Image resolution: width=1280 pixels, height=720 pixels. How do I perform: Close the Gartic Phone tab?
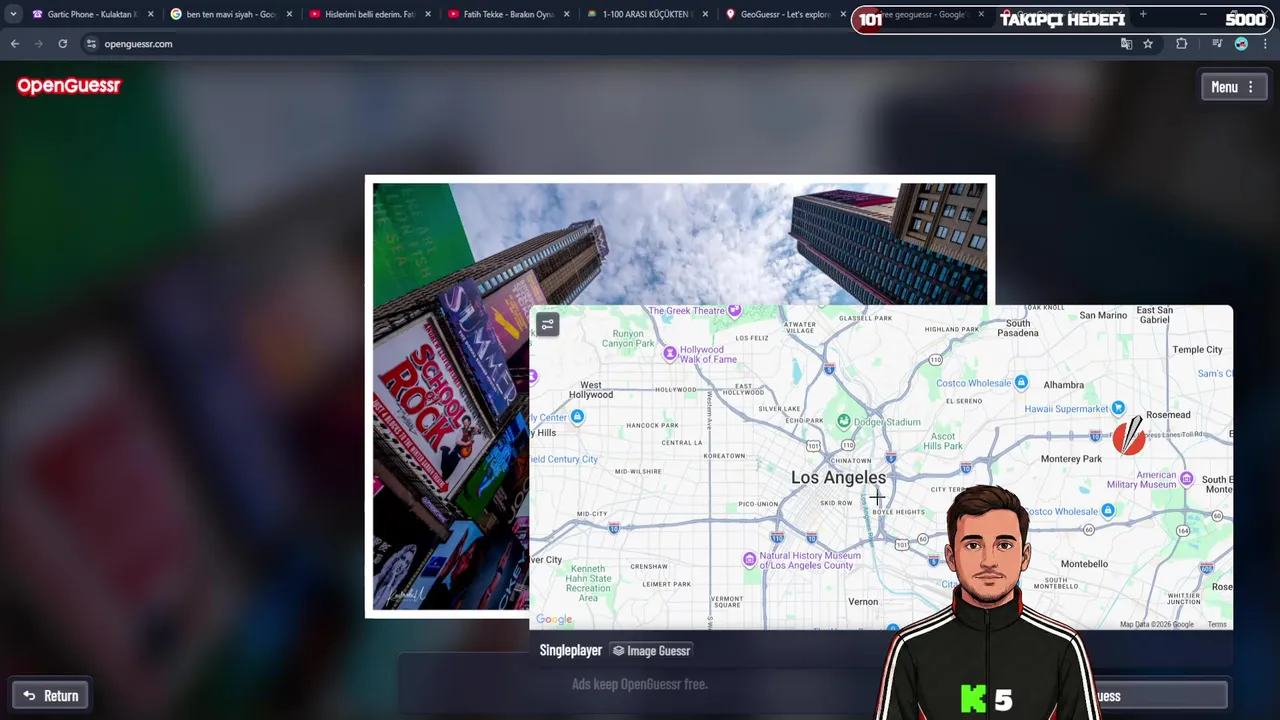[151, 14]
